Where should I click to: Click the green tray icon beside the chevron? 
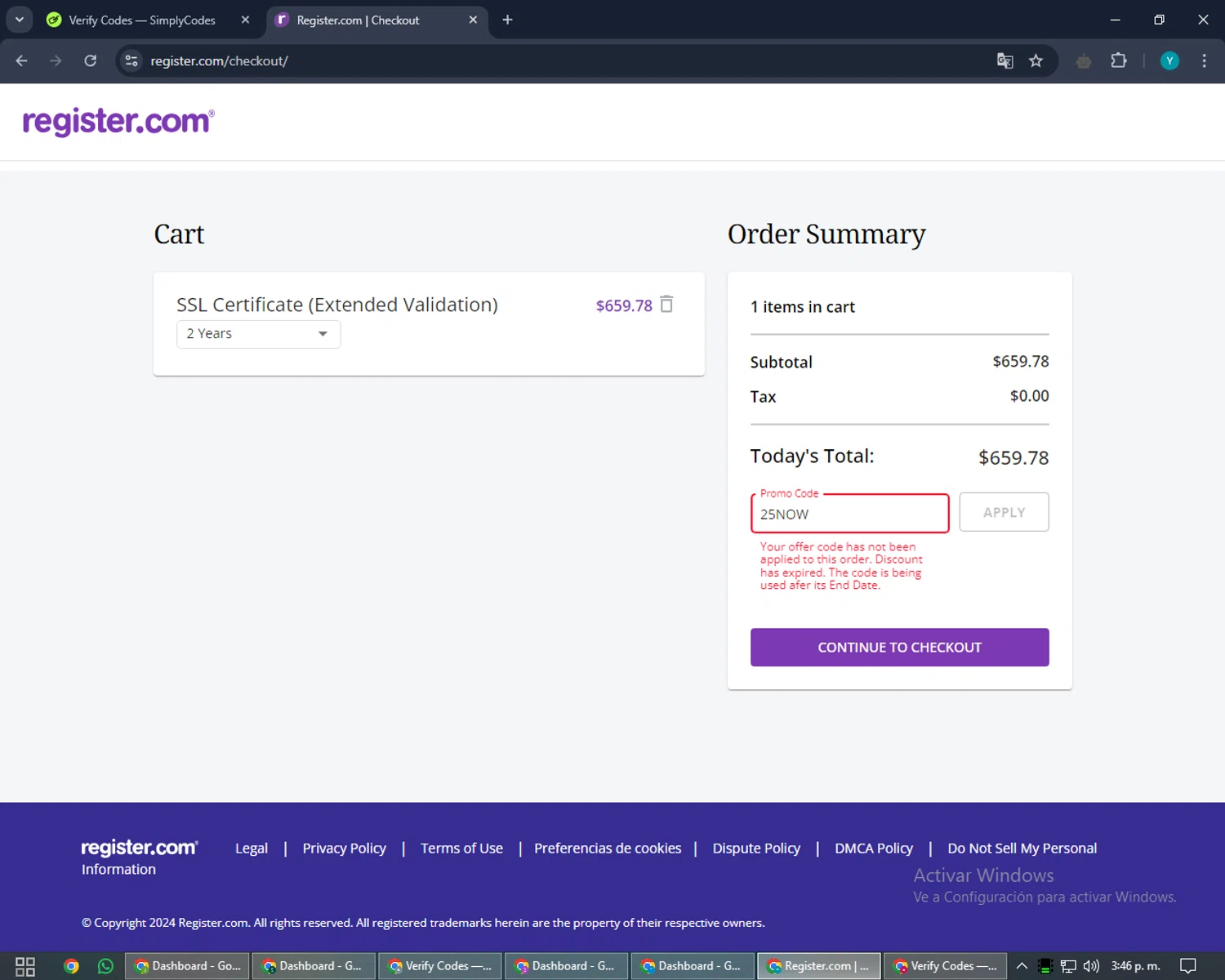[1045, 966]
